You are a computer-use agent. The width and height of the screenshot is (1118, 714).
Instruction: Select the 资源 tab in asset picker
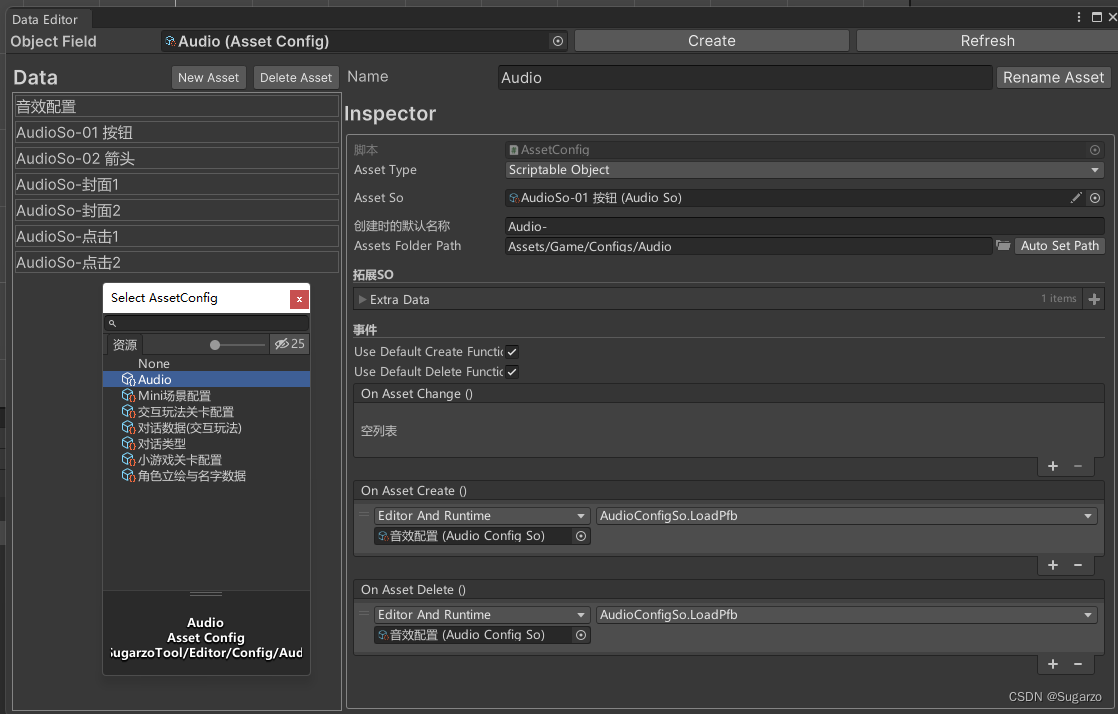pos(125,345)
